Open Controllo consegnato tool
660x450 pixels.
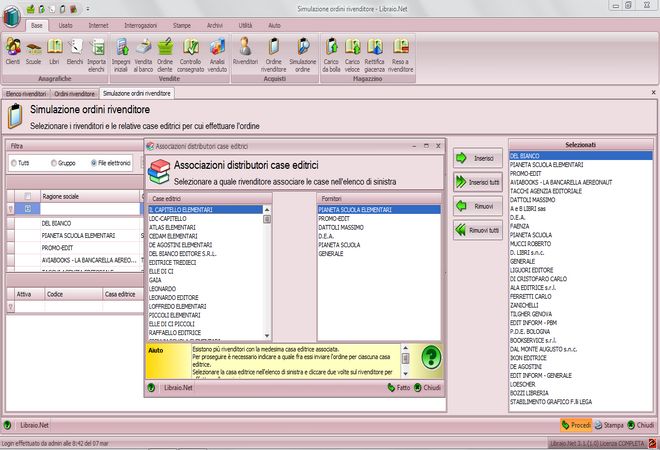[x=190, y=55]
